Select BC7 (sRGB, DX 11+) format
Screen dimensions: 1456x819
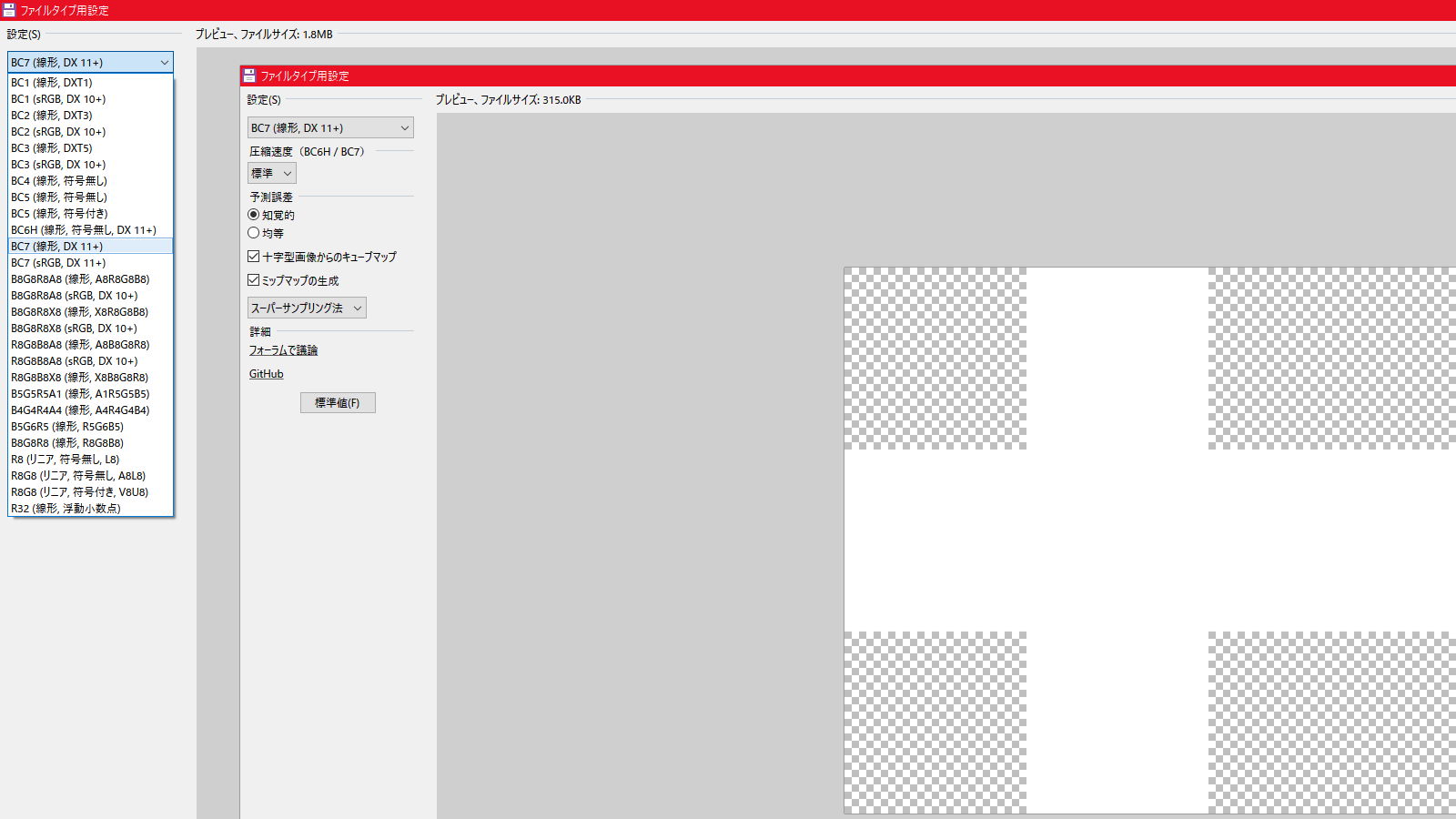coord(90,262)
